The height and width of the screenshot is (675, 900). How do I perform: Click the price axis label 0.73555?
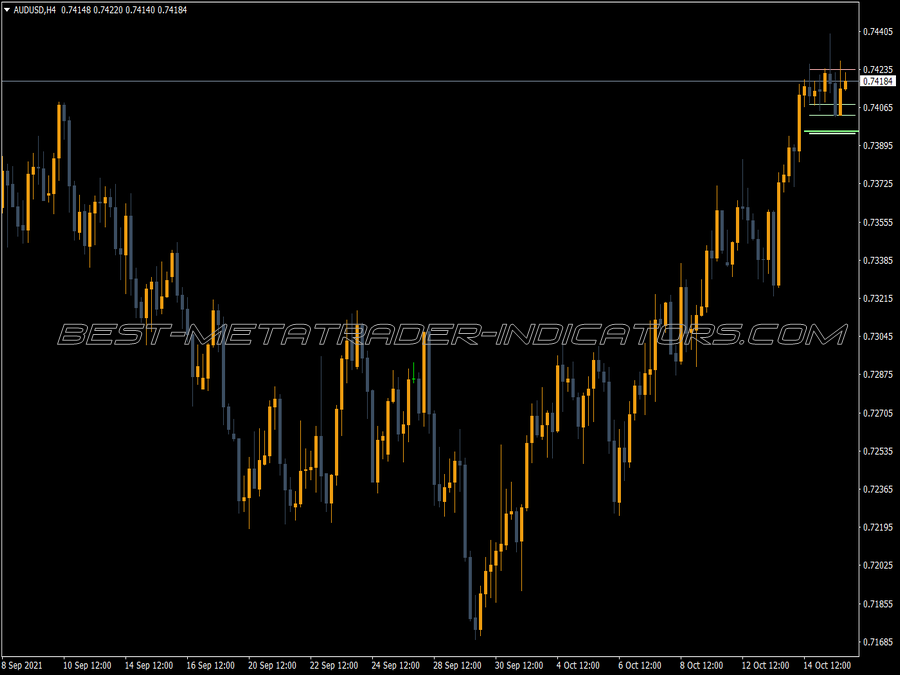(878, 222)
